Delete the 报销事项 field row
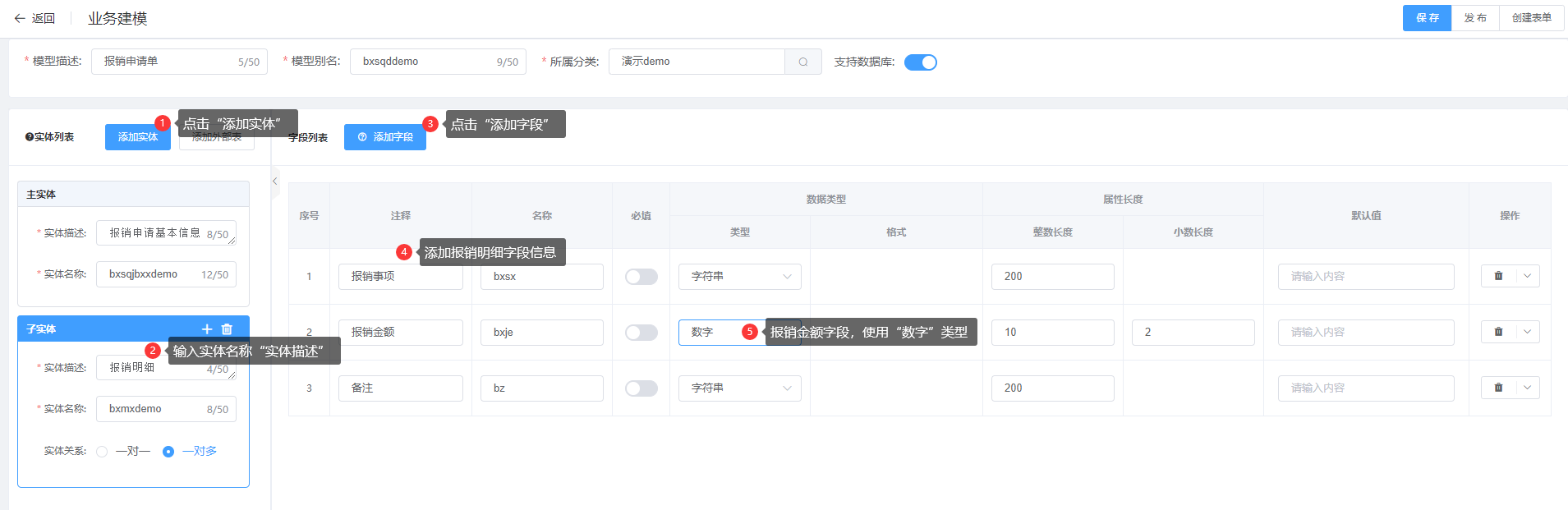This screenshot has height=510, width=1568. coord(1498,276)
